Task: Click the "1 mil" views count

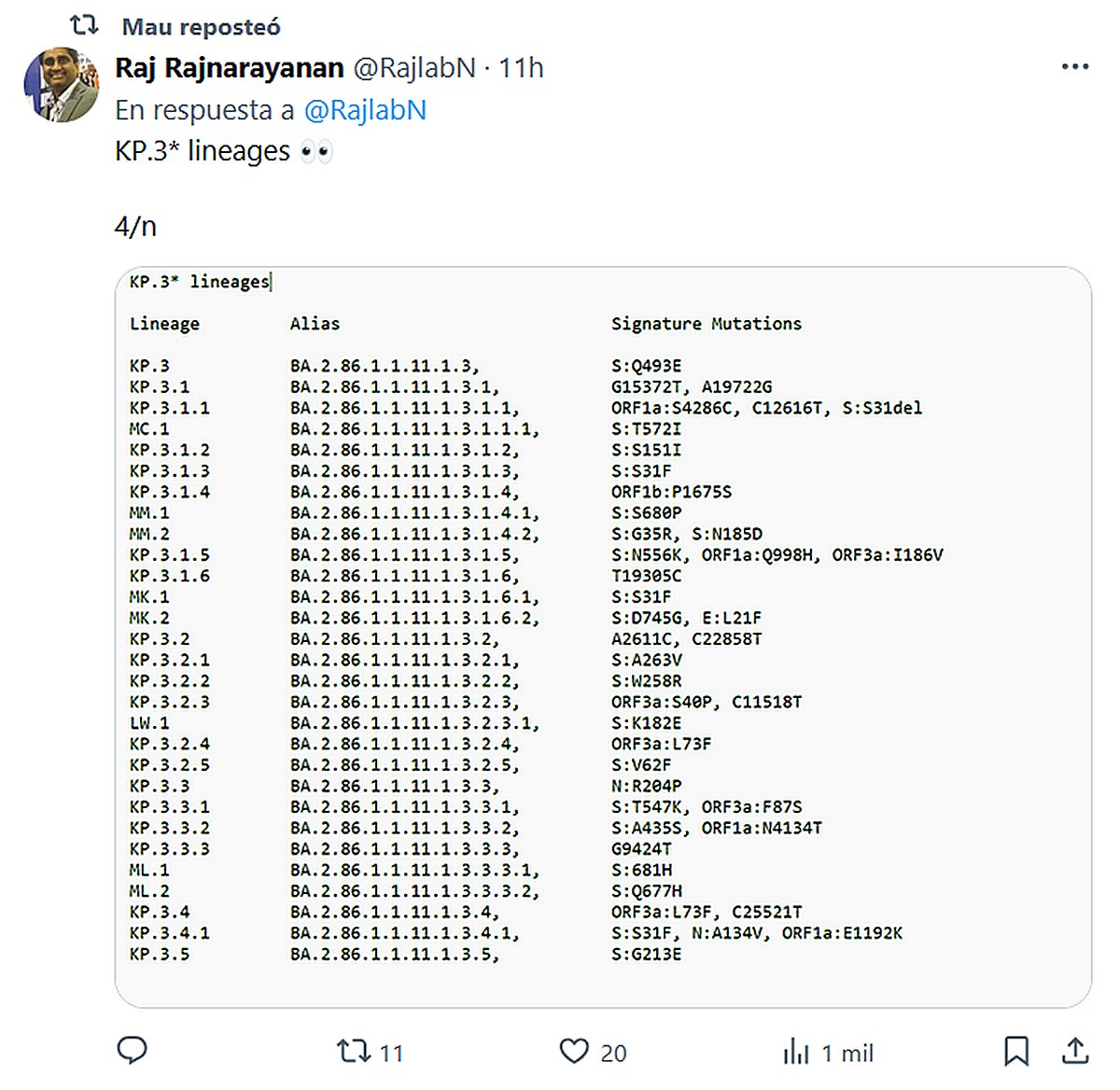Action: click(847, 1054)
